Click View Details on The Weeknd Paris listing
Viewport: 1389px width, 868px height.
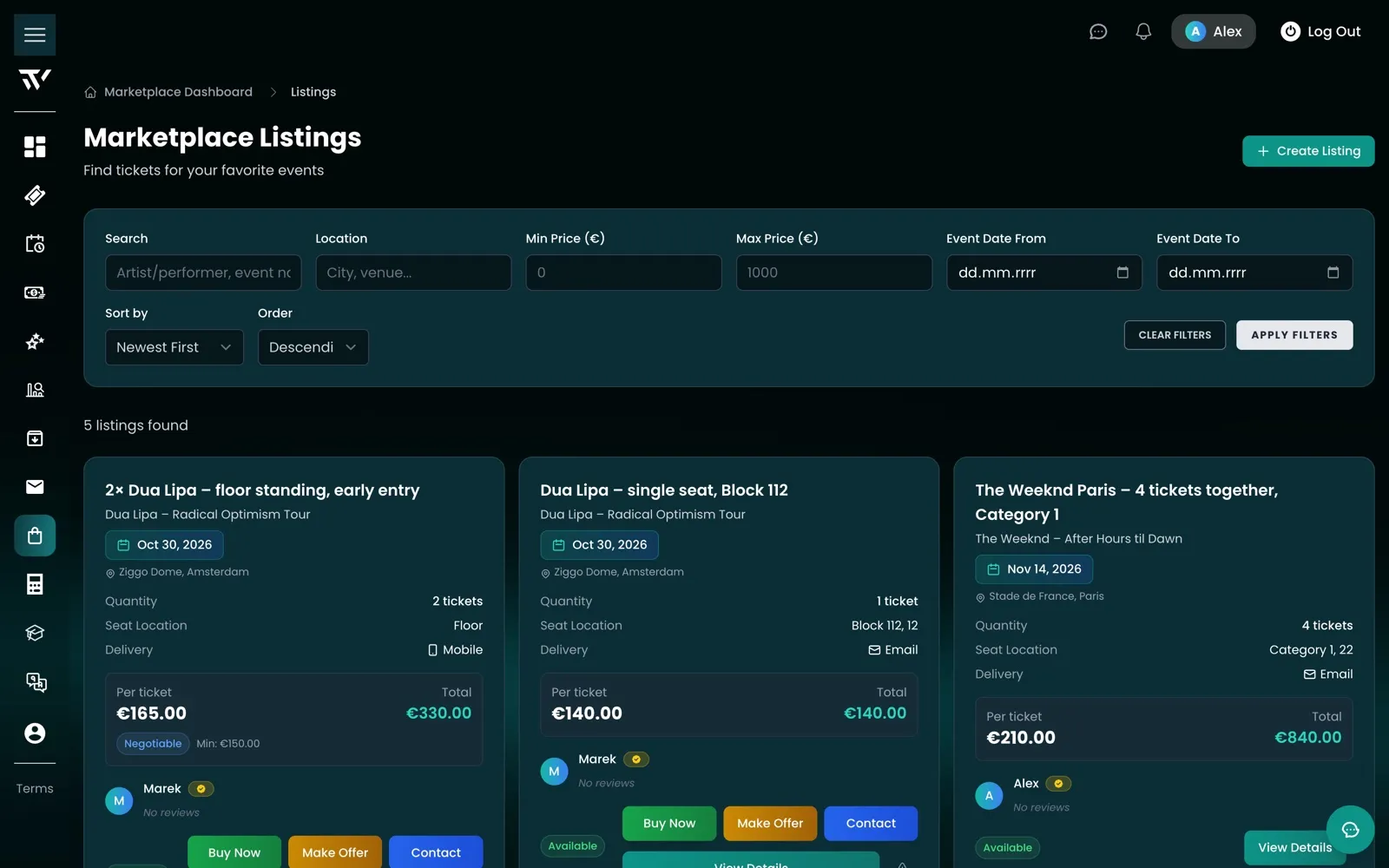pyautogui.click(x=1294, y=848)
